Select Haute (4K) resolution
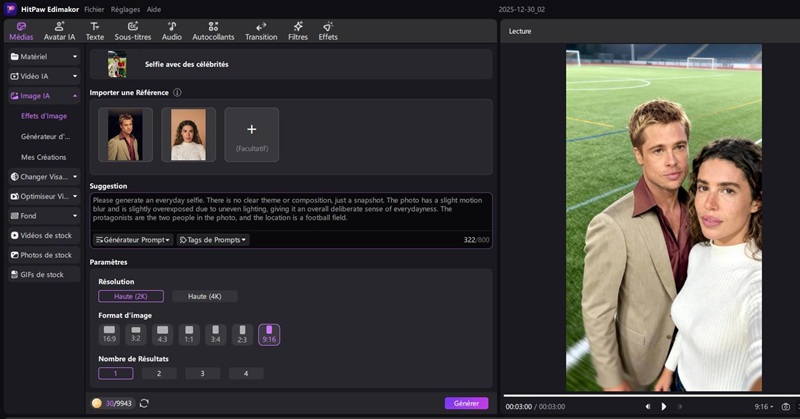The image size is (800, 419). (x=204, y=296)
